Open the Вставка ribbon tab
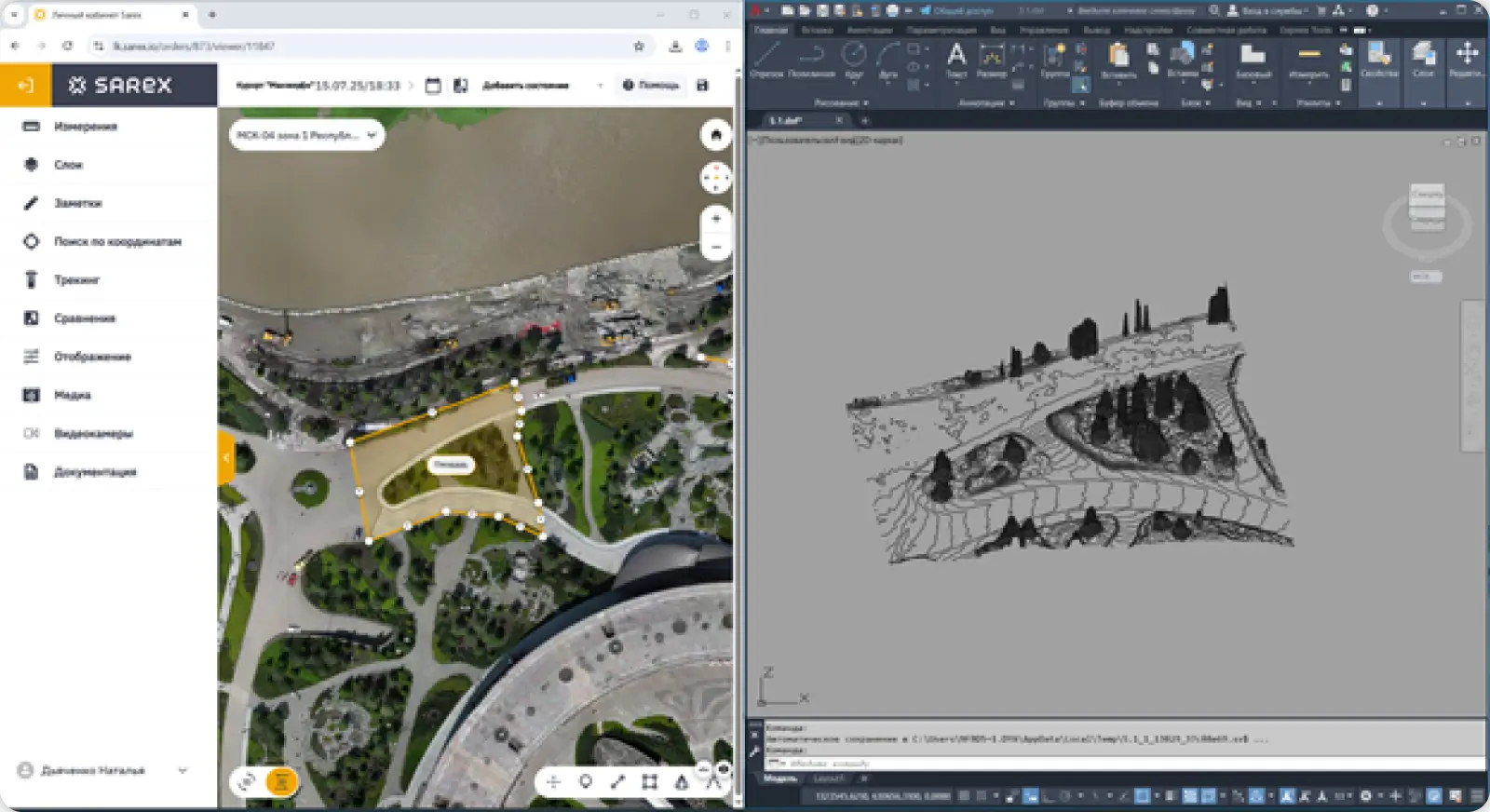Viewport: 1490px width, 812px height. coord(817,30)
